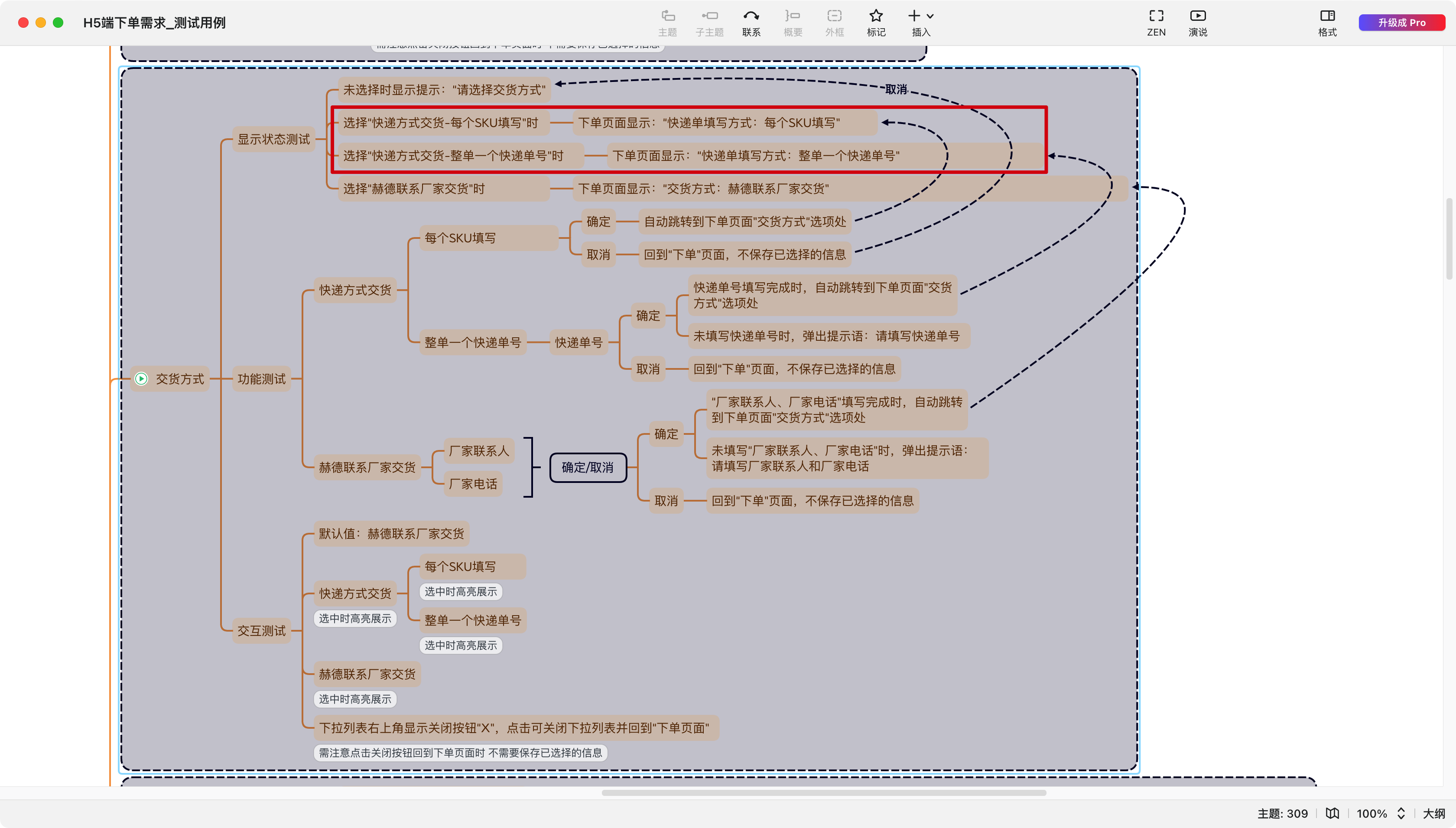Select the 功能测试 topic node
The width and height of the screenshot is (1456, 828).
[261, 379]
